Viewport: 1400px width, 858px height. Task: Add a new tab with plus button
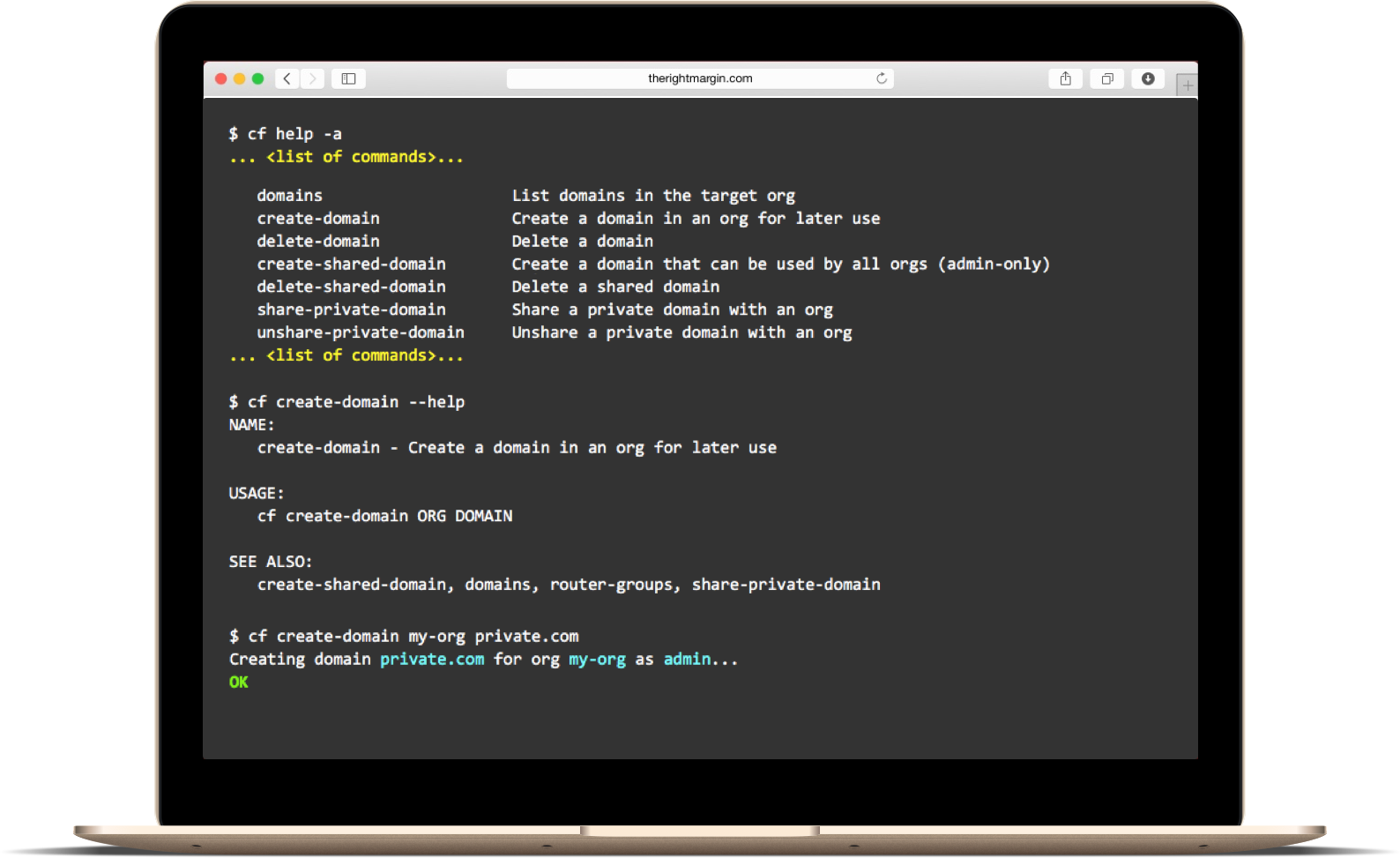pos(1187,85)
